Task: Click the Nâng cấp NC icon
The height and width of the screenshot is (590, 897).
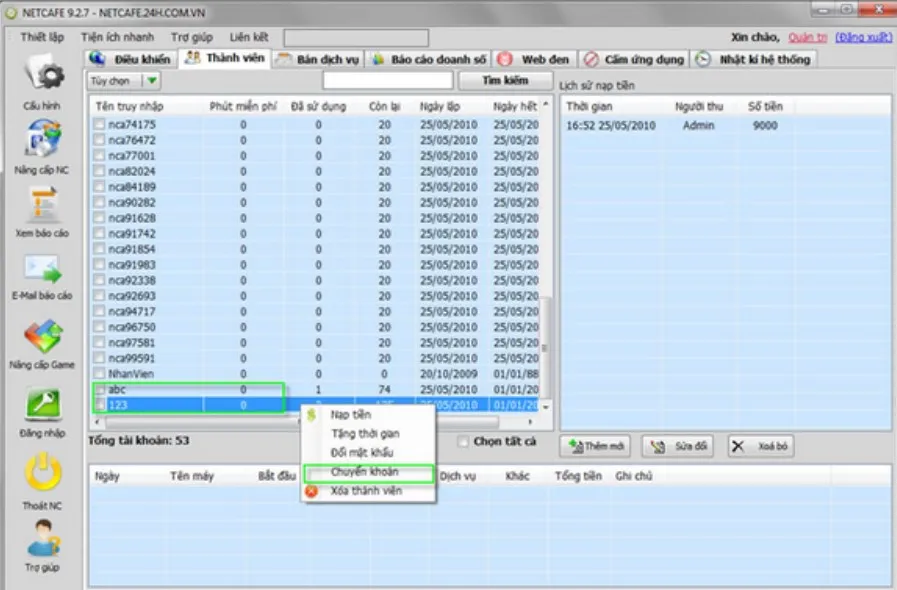Action: [42, 141]
